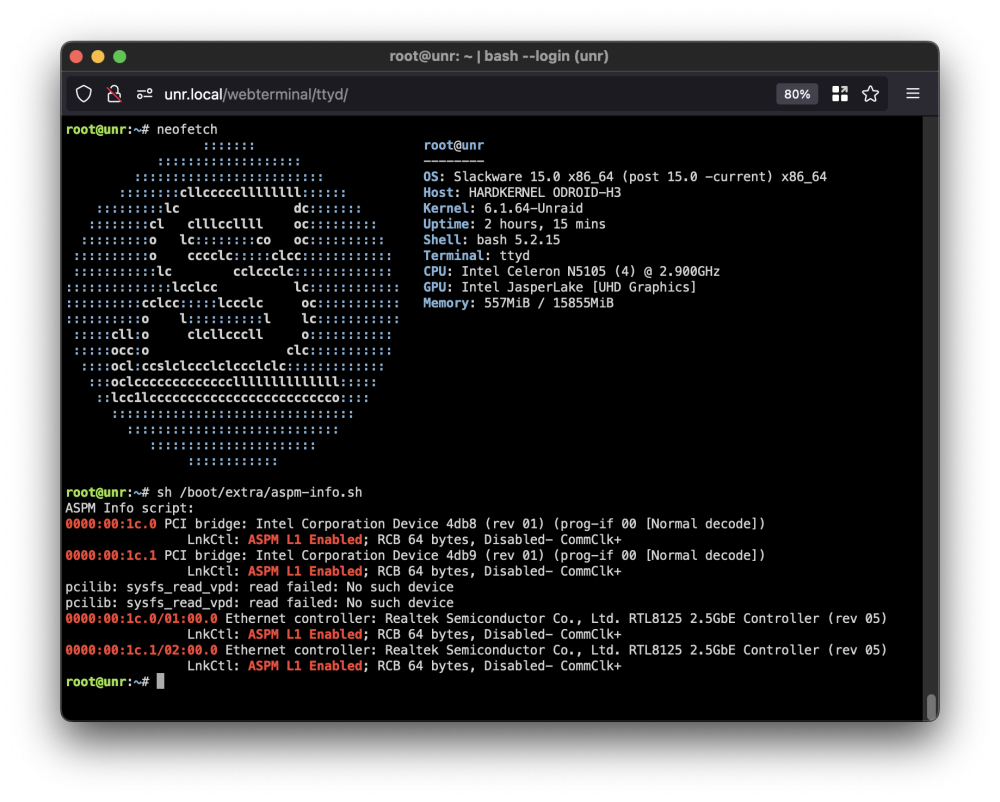Click the 'OS: Slackware 15.0 x86_64' line
Screen dimensions: 1000x802
click(625, 177)
